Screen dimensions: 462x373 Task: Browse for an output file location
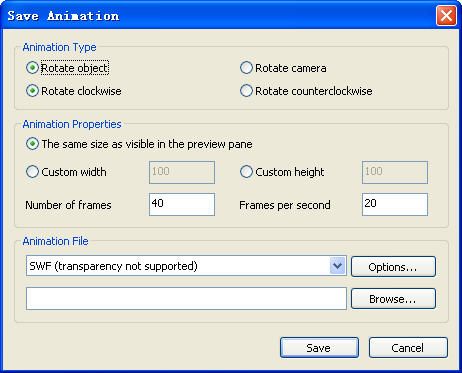393,299
